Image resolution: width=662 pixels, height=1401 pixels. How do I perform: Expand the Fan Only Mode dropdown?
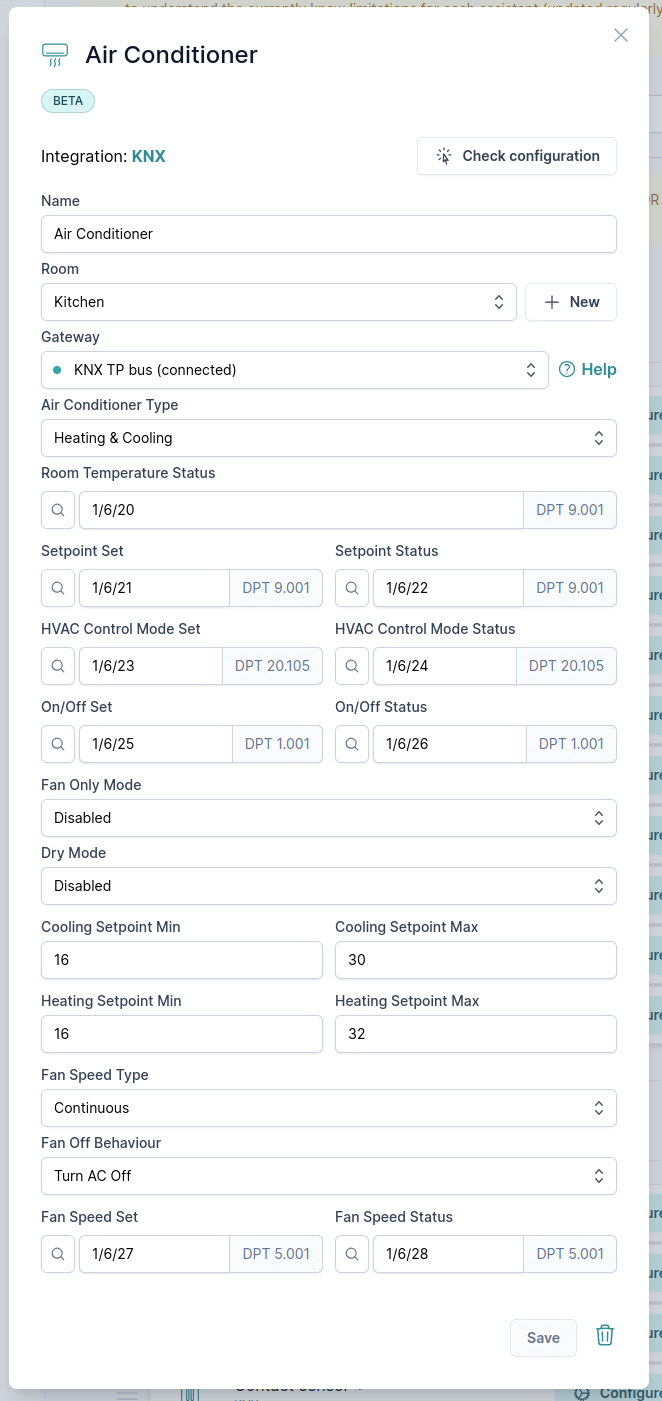[328, 818]
